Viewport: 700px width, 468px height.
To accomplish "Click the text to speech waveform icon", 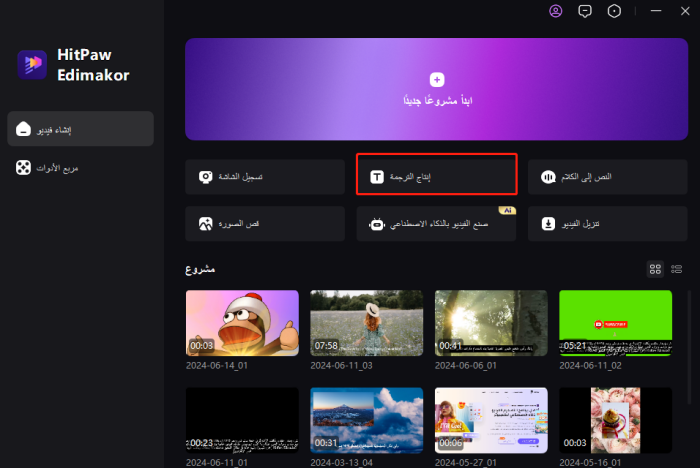I will coord(548,177).
